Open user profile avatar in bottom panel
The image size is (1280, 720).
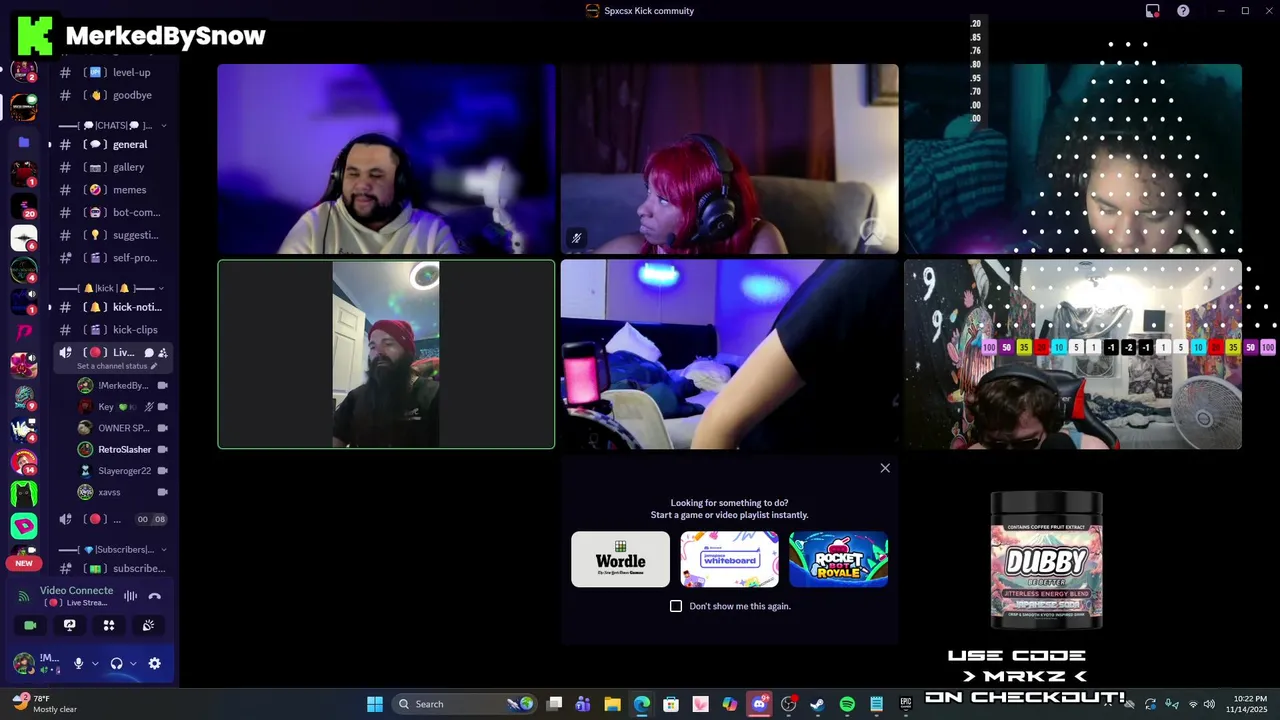pos(24,663)
